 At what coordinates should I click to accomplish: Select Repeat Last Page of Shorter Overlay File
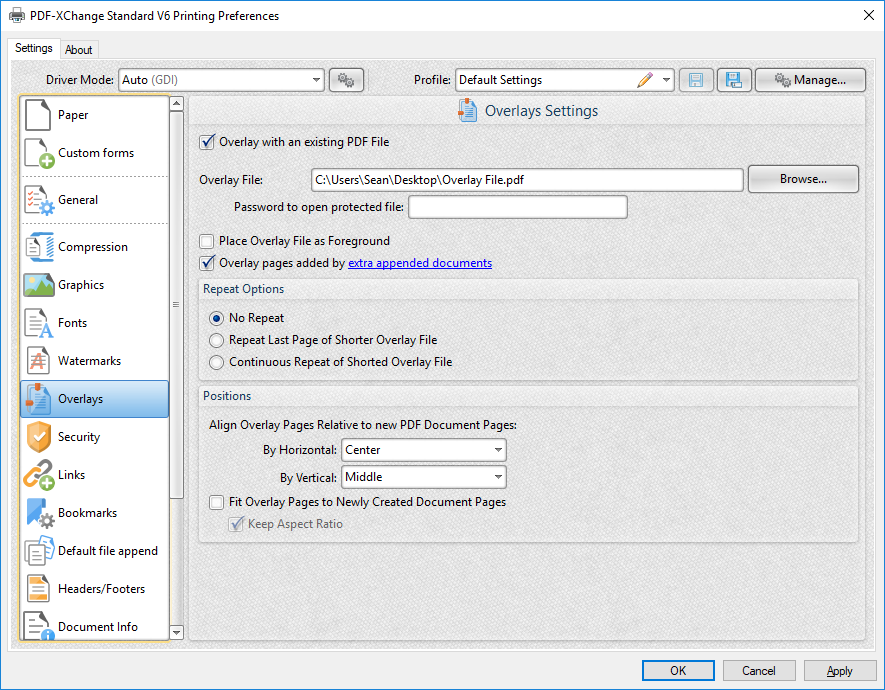pyautogui.click(x=216, y=340)
